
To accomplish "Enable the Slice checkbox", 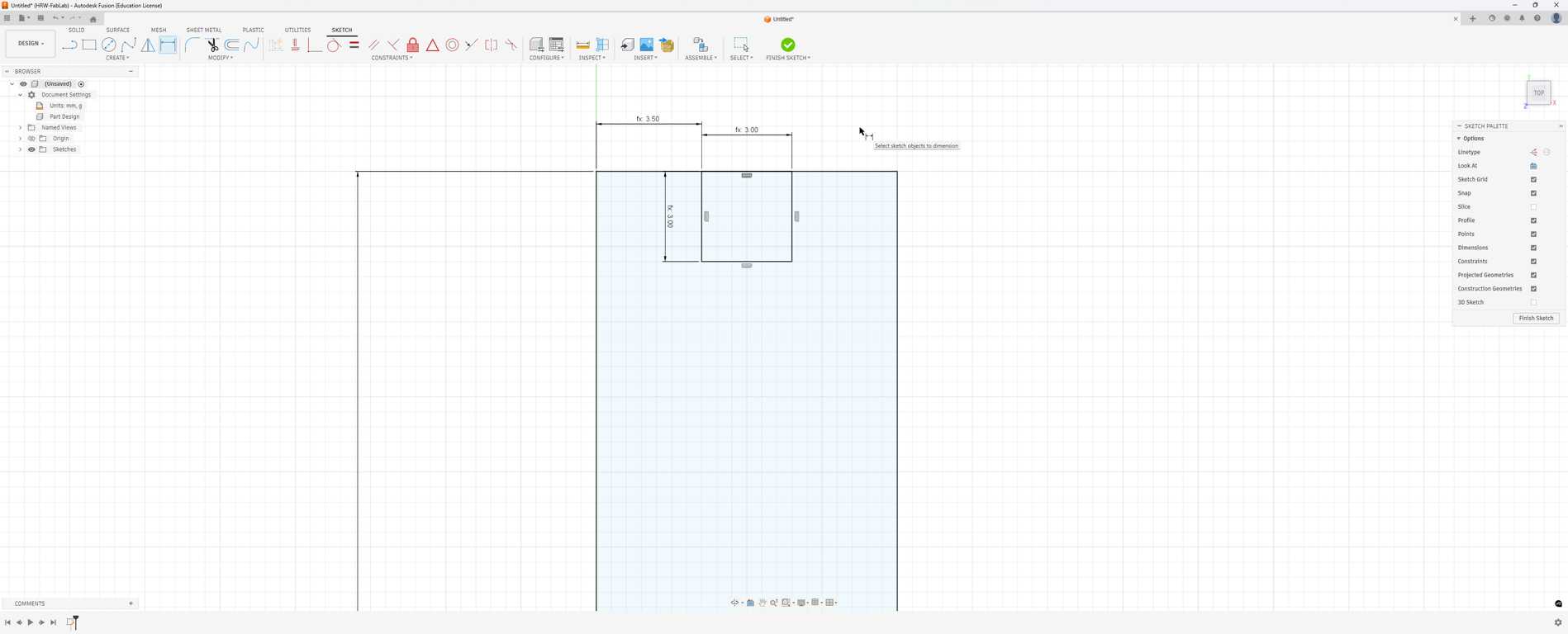I will click(1533, 206).
